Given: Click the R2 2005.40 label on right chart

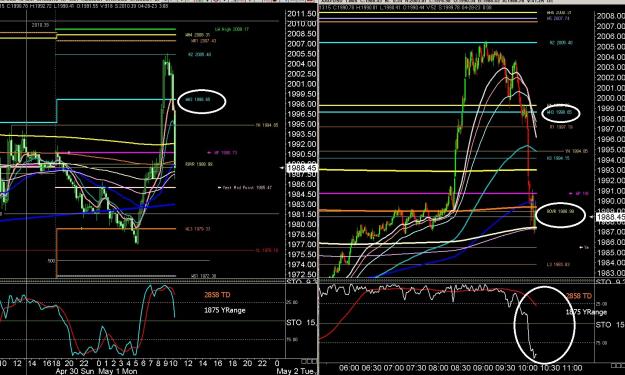Looking at the screenshot, I should tap(561, 42).
